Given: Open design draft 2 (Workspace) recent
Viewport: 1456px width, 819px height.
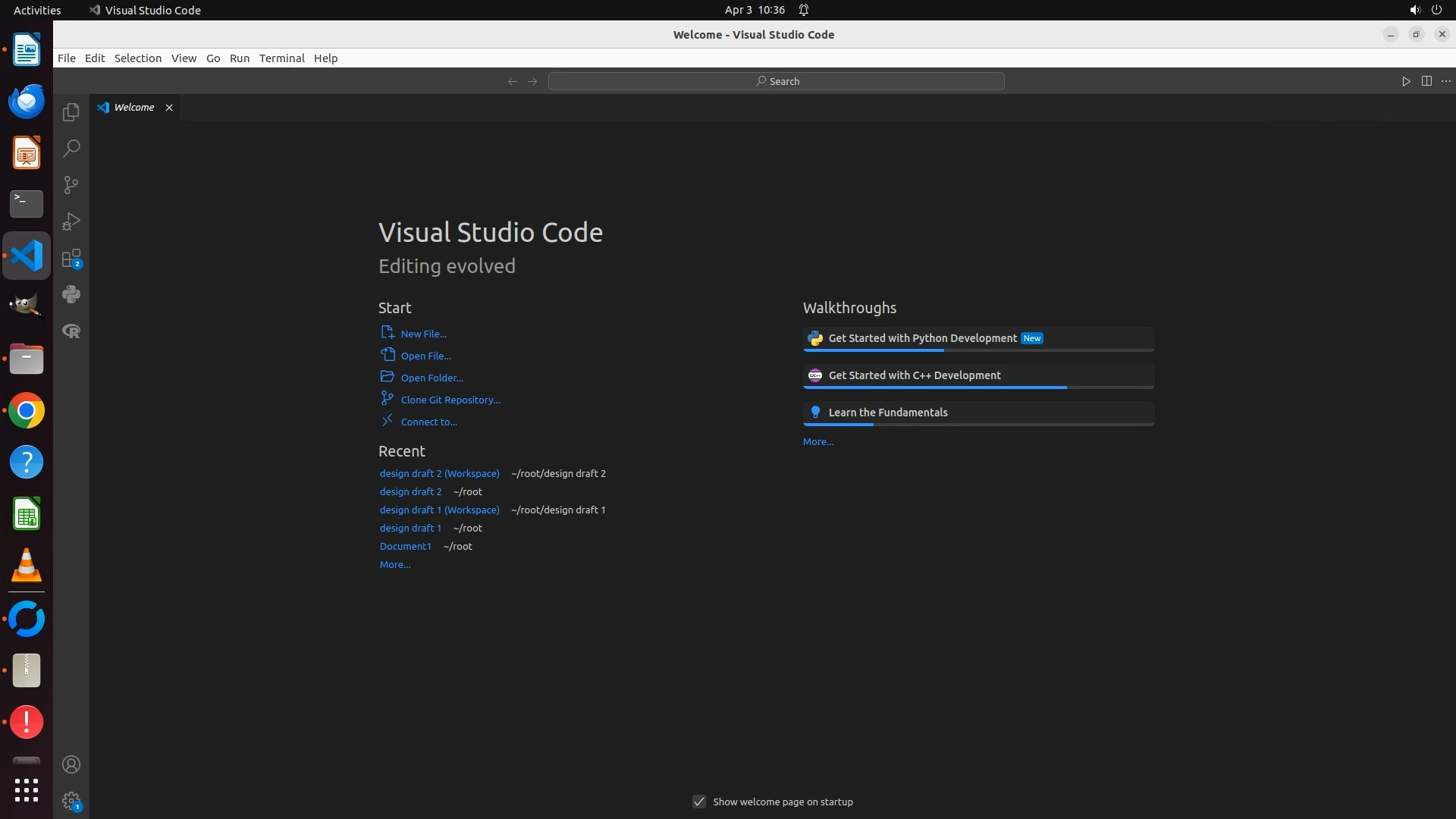Looking at the screenshot, I should point(440,473).
